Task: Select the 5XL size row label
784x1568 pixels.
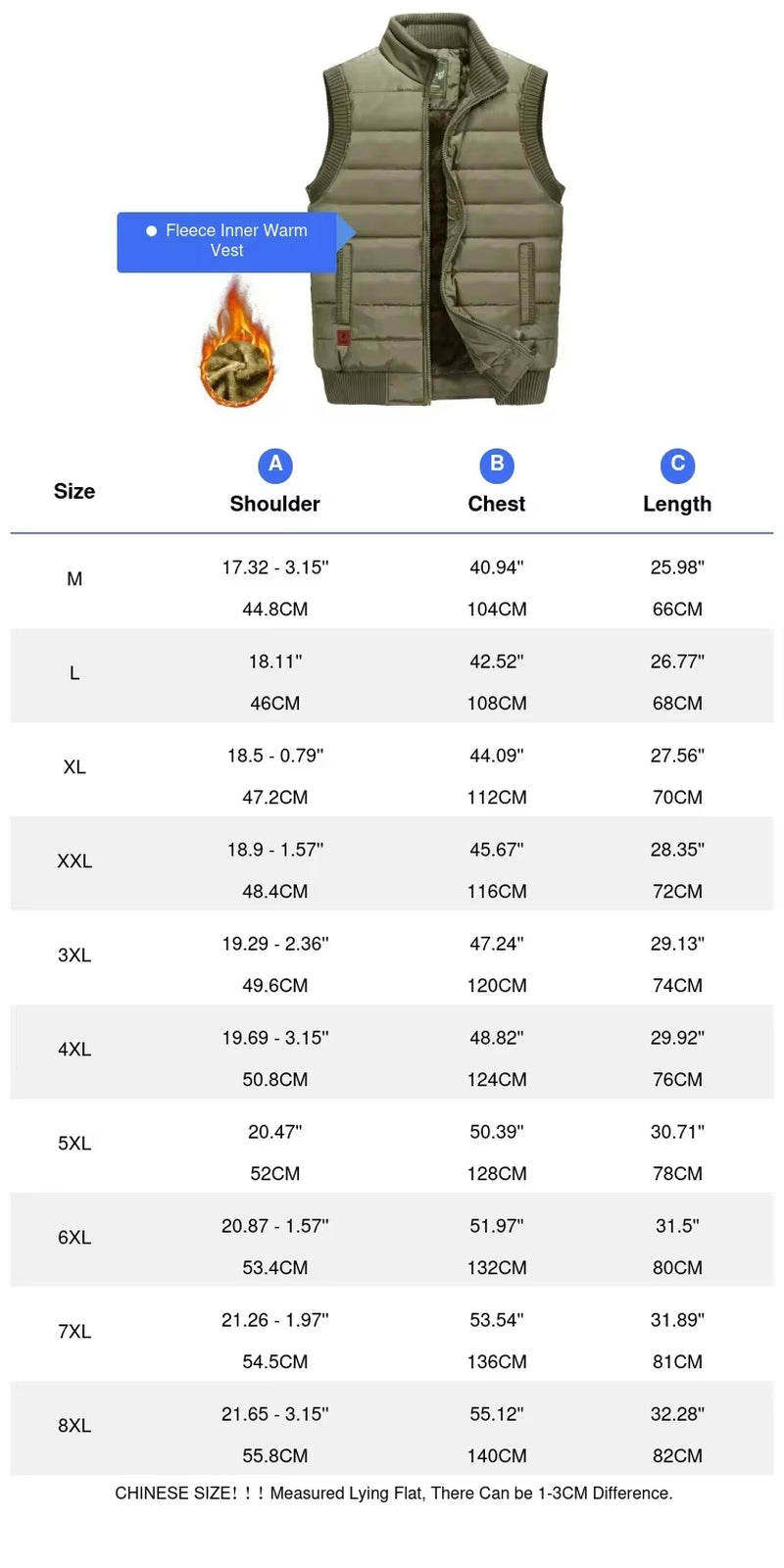Action: 74,1144
